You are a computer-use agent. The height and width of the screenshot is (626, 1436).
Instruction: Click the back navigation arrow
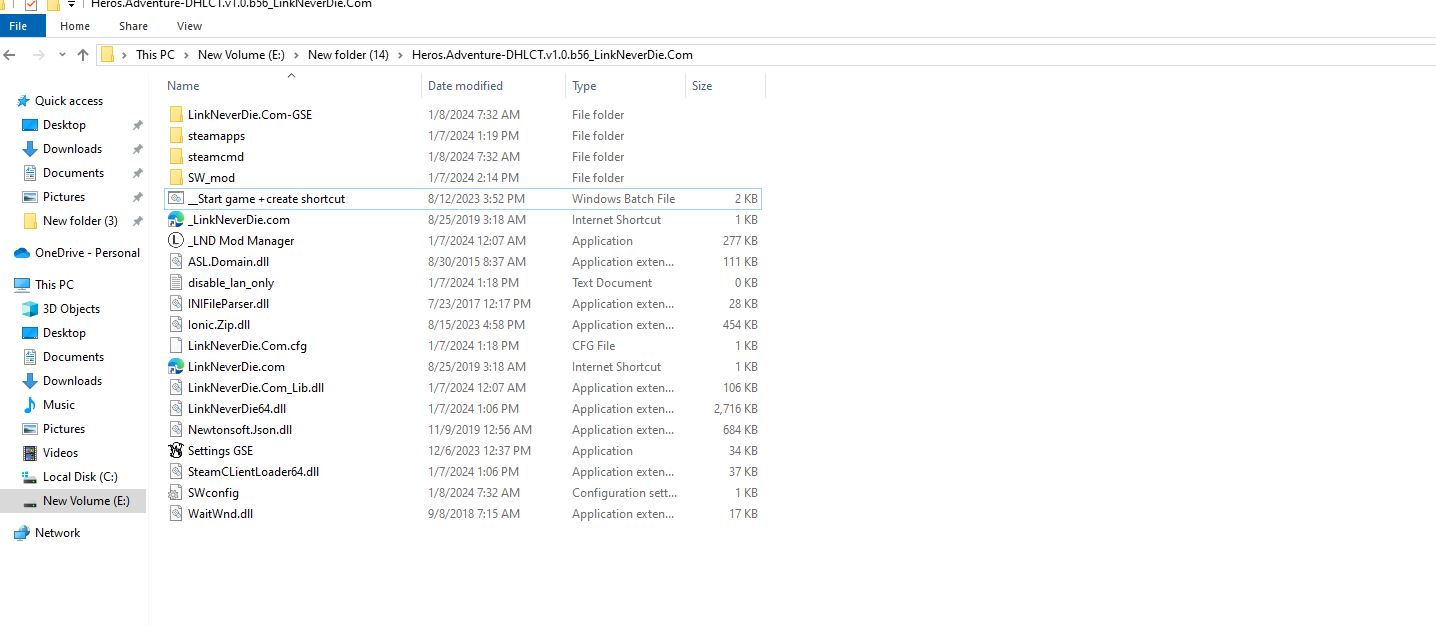click(x=12, y=55)
